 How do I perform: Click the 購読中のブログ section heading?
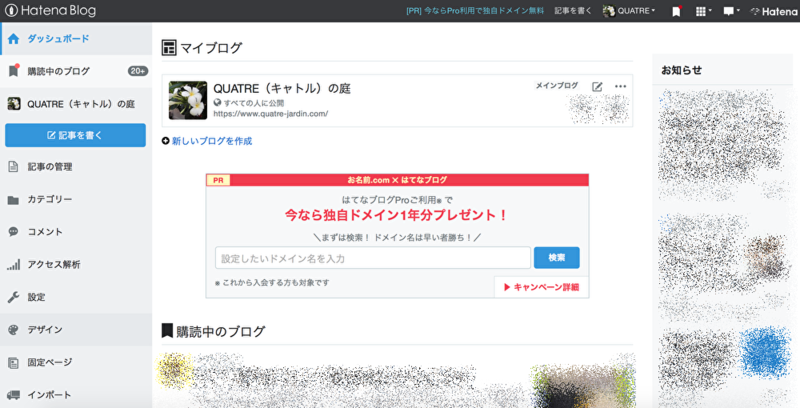click(x=221, y=331)
